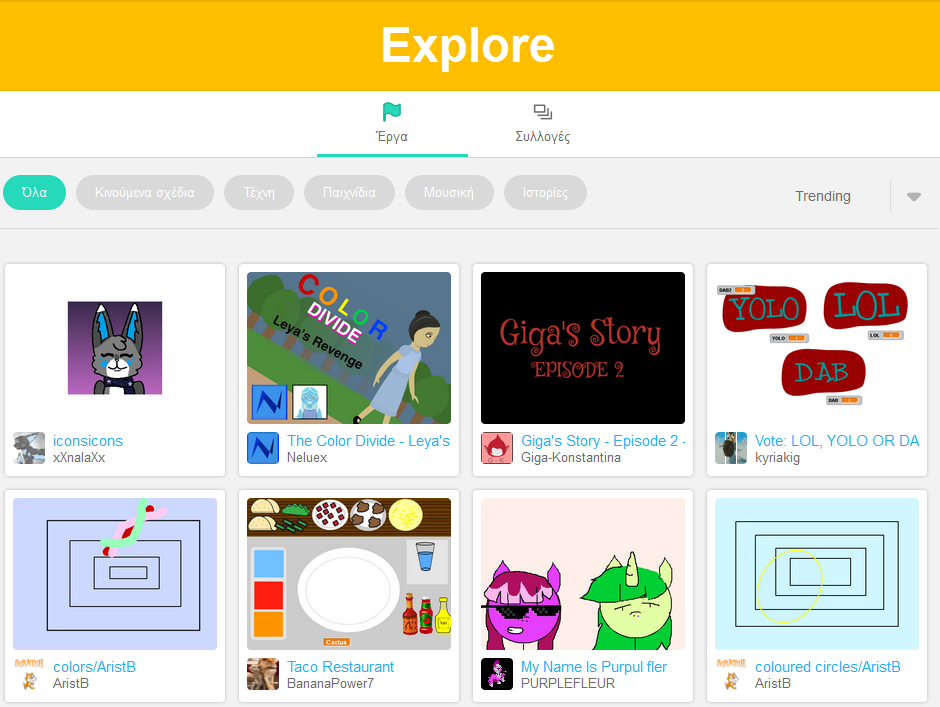
Task: Open xXnalaXx user avatar
Action: tap(29, 448)
